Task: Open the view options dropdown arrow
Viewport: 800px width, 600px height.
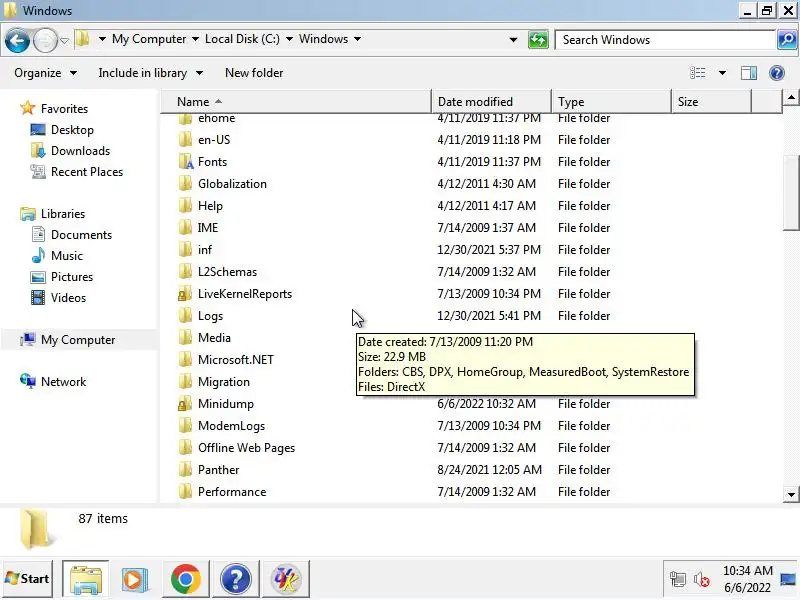Action: [x=722, y=73]
